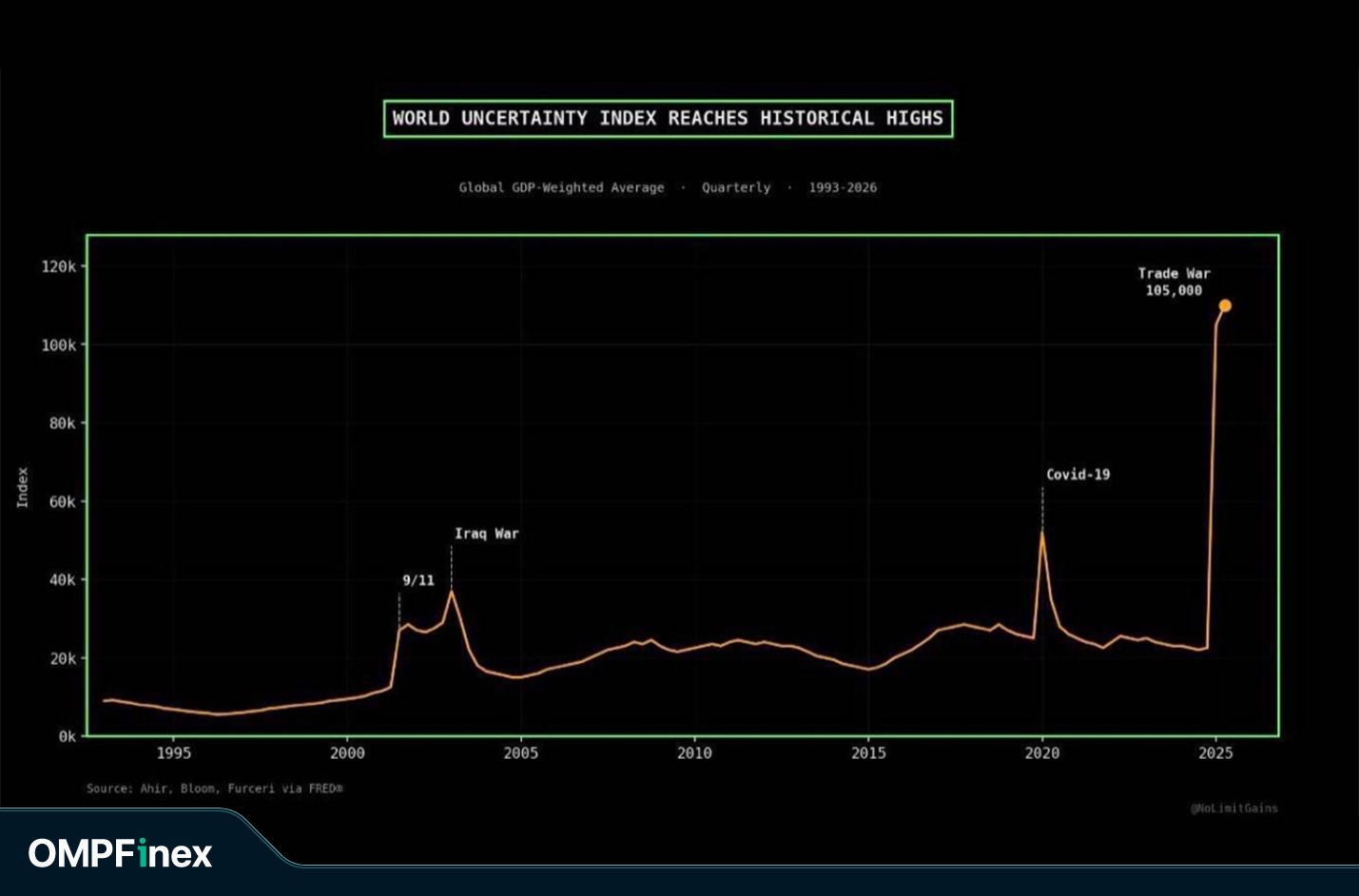Click the Global GDP-Weighted Average subtitle
This screenshot has width=1359, height=896.
(561, 187)
